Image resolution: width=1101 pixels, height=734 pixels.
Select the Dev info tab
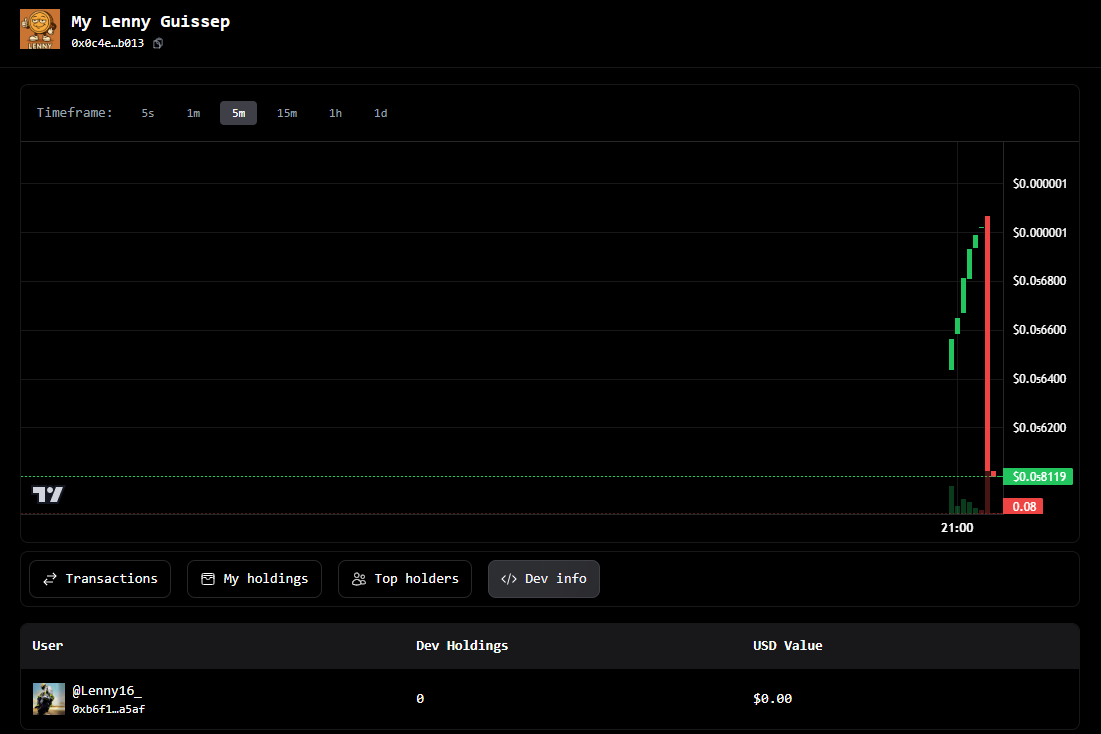click(544, 579)
